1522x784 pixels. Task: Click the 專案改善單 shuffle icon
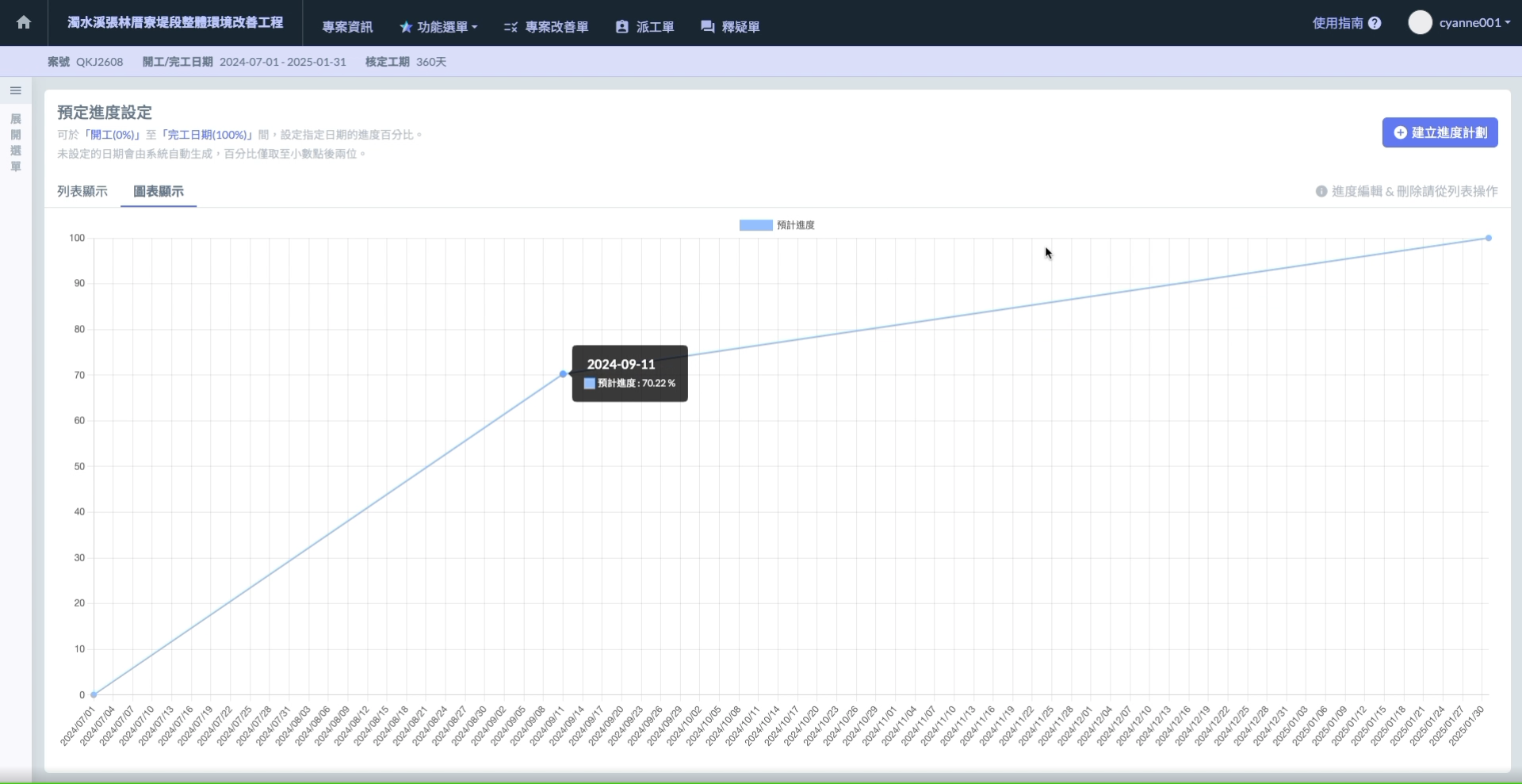click(x=511, y=27)
